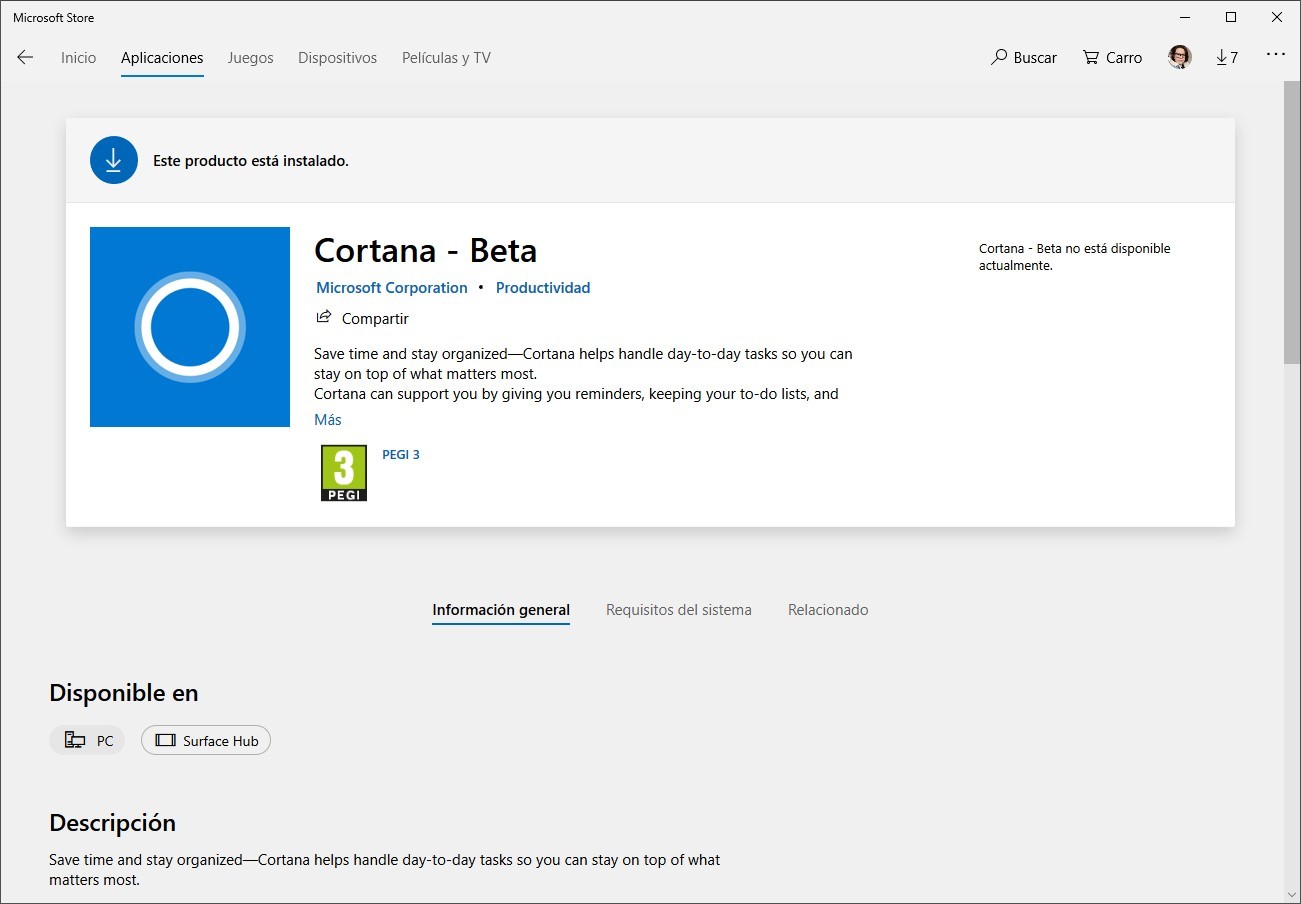Select the PC availability pill
Viewport: 1301px width, 904px height.
[87, 740]
